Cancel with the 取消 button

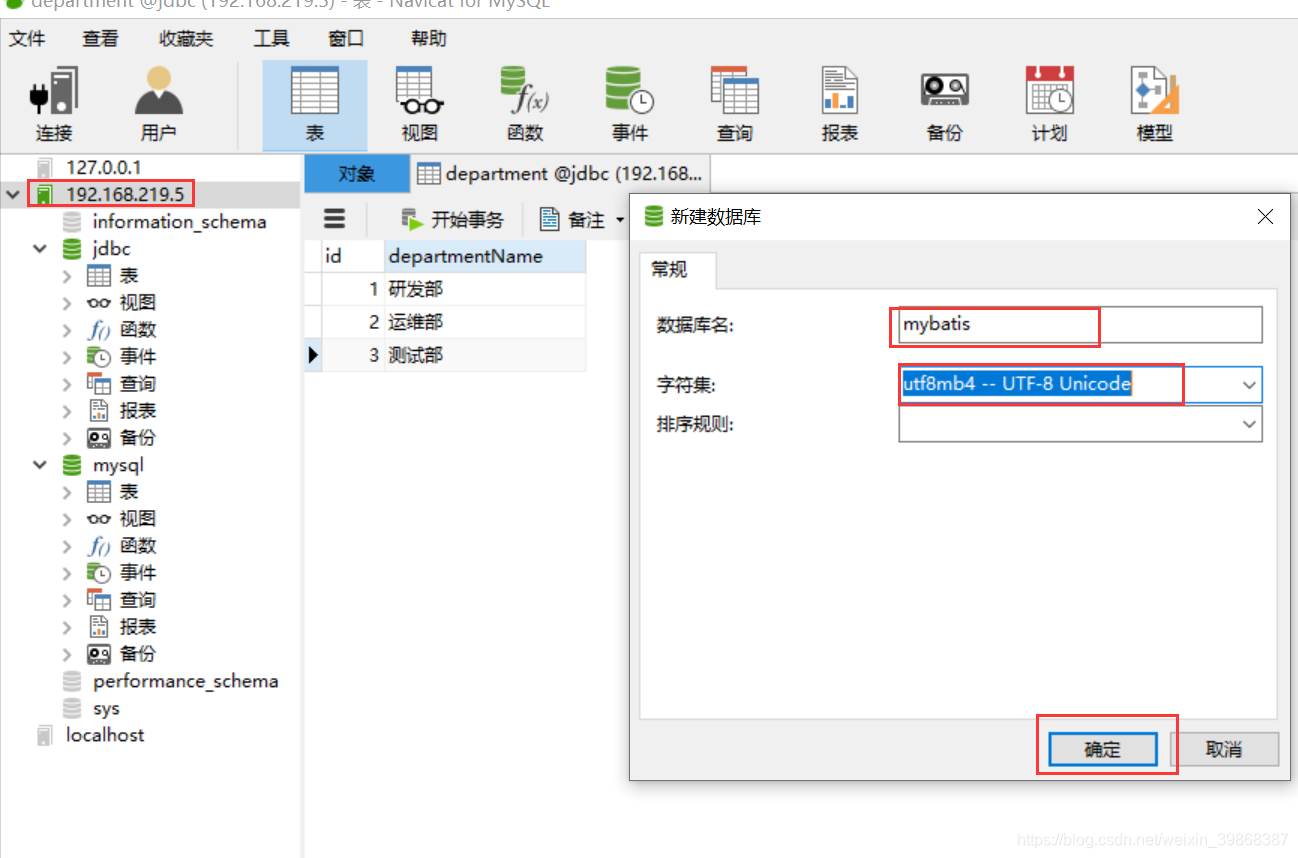(1224, 749)
